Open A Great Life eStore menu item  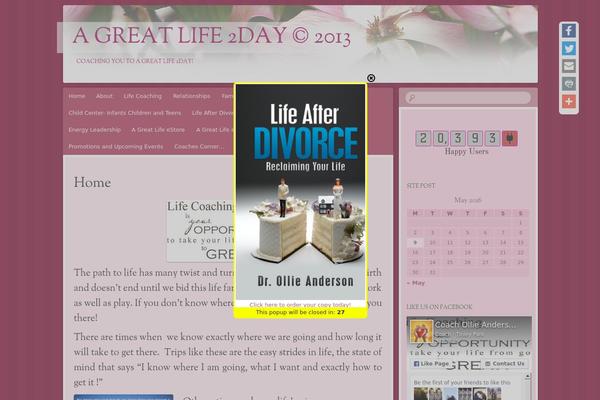(158, 130)
